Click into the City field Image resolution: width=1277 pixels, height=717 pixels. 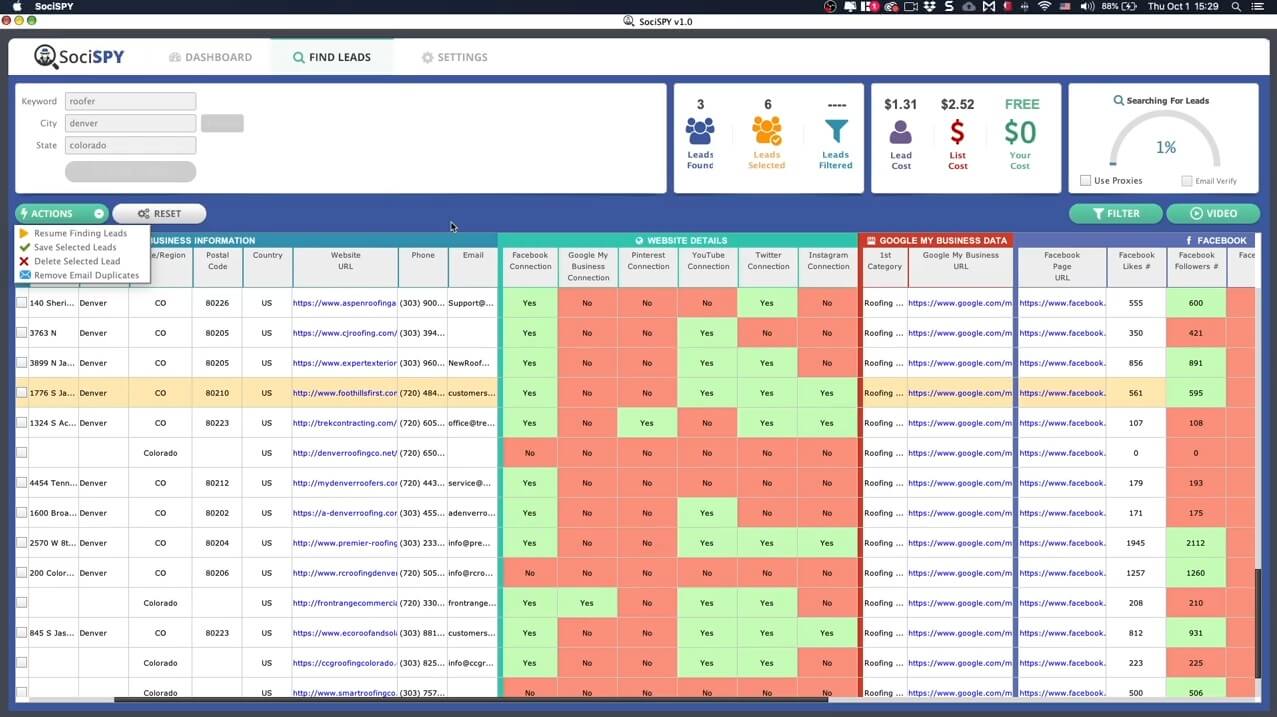(131, 123)
